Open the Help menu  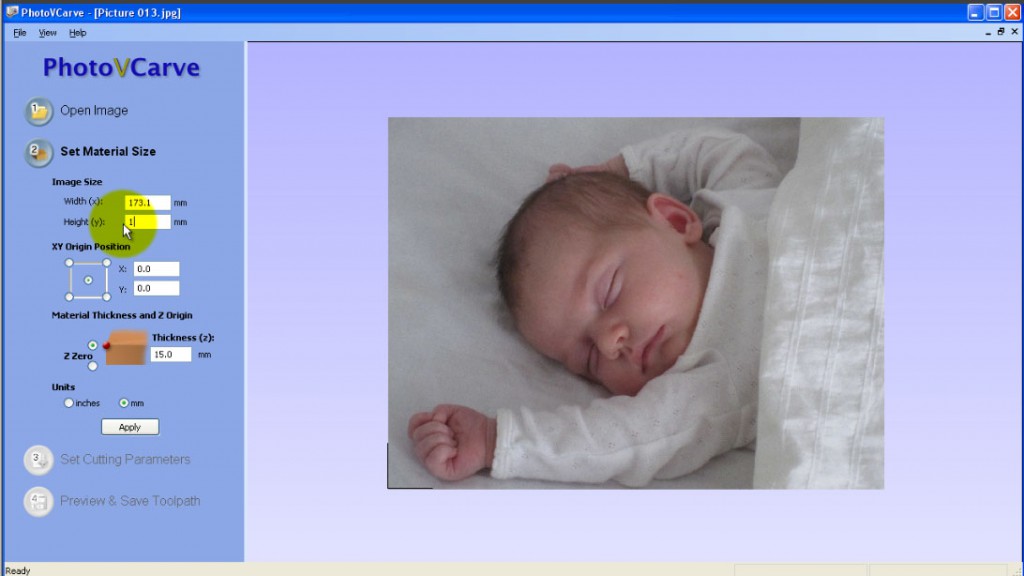pos(78,33)
